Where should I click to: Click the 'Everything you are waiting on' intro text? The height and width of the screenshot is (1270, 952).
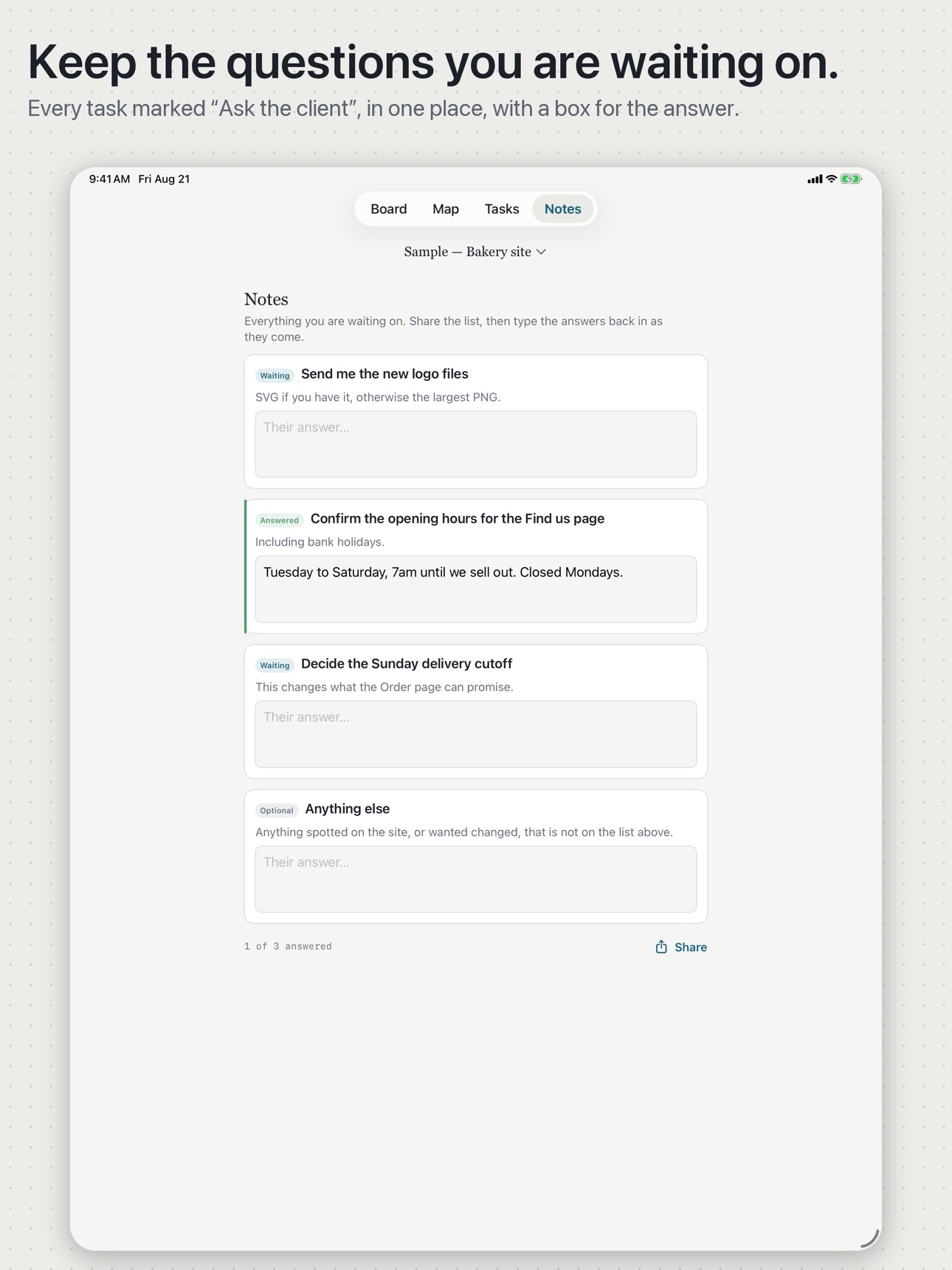453,329
